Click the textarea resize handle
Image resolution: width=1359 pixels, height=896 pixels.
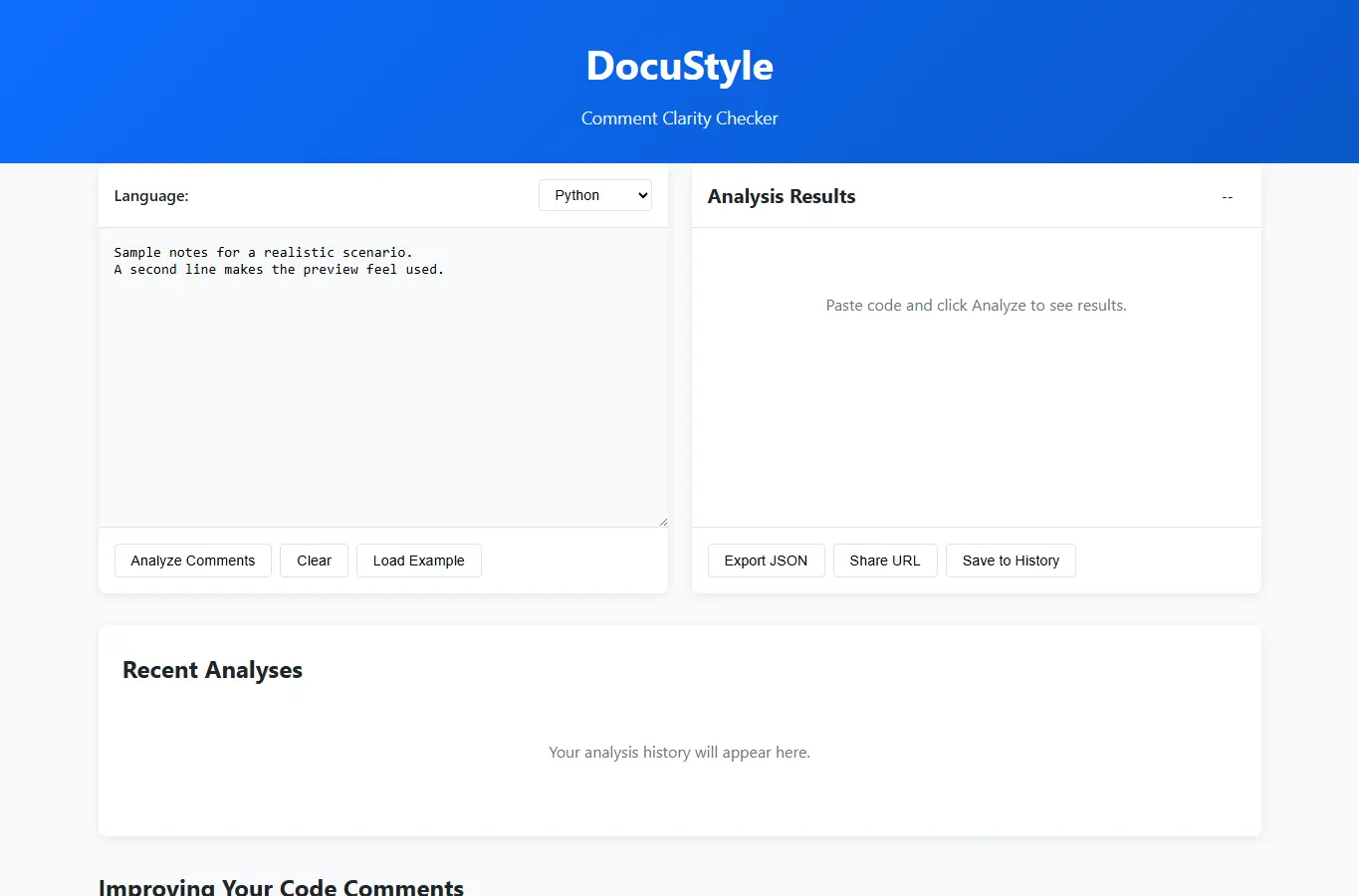663,522
